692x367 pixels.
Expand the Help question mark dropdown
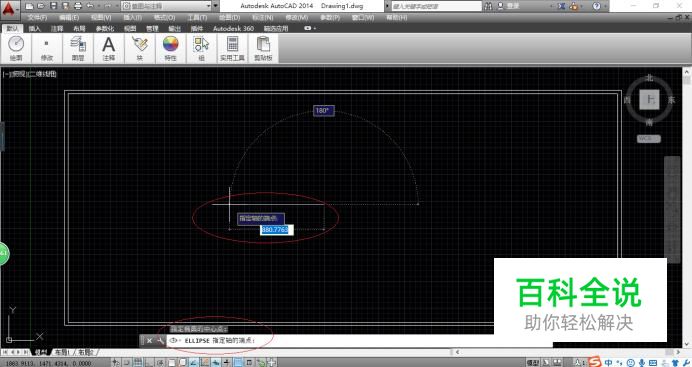605,6
